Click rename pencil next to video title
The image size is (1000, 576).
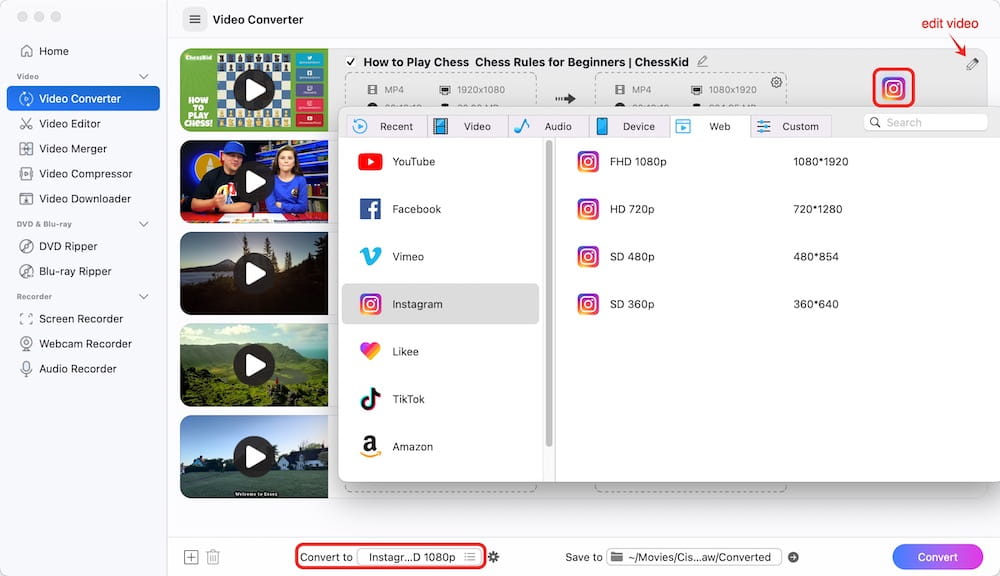coord(702,61)
